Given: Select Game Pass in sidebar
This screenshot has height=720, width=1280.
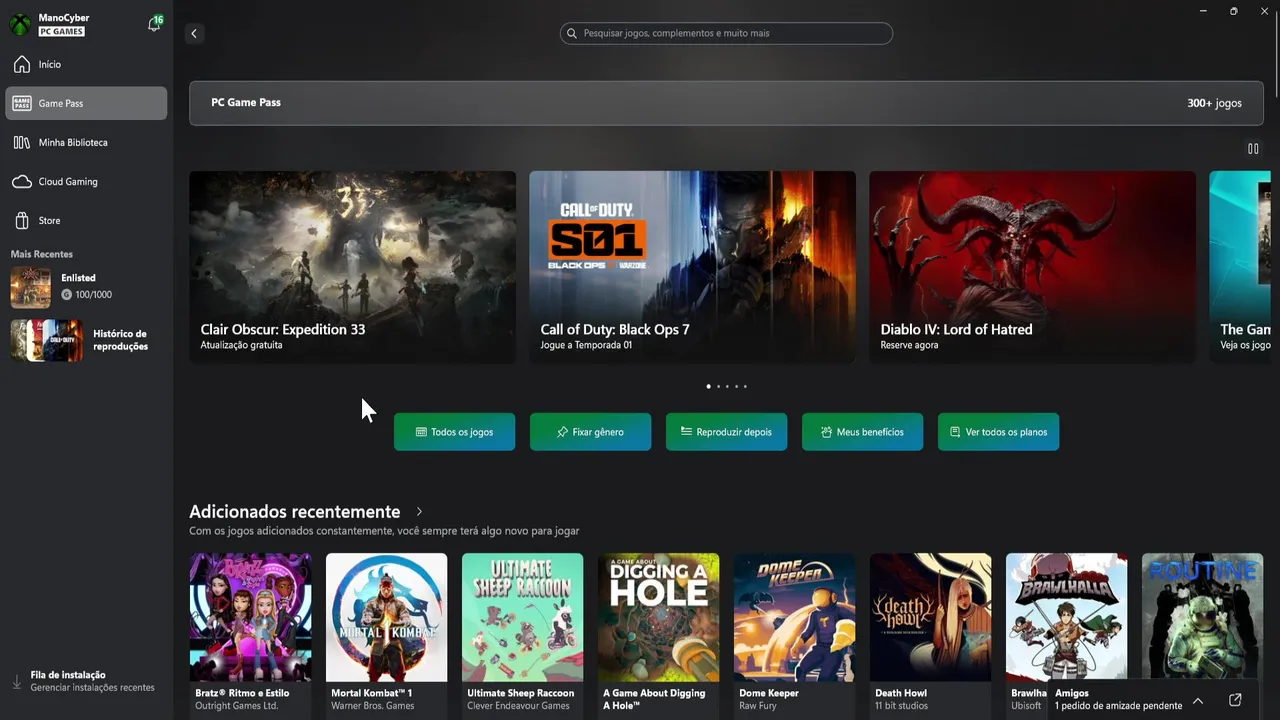Looking at the screenshot, I should coord(86,103).
